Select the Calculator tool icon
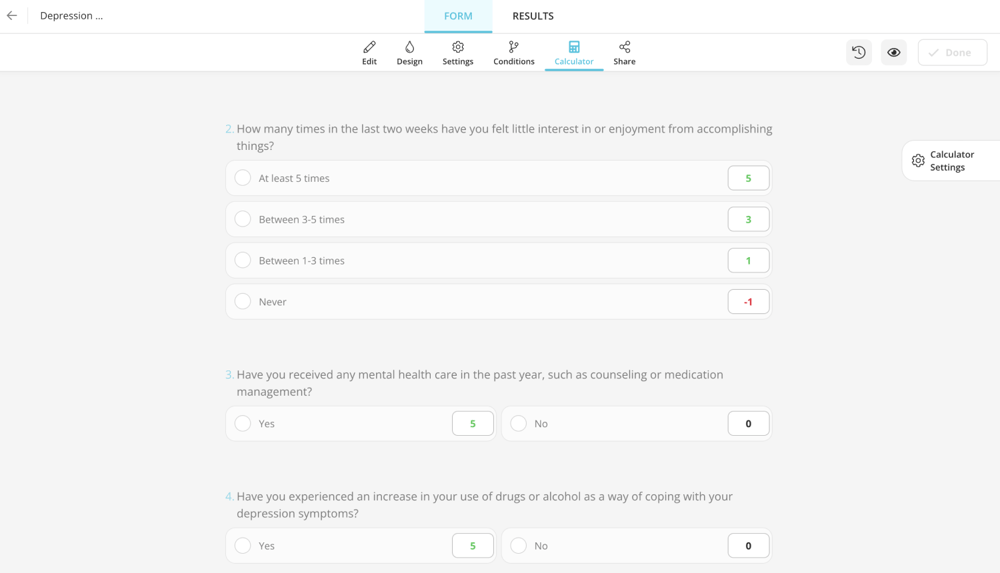1000x573 pixels. click(574, 52)
